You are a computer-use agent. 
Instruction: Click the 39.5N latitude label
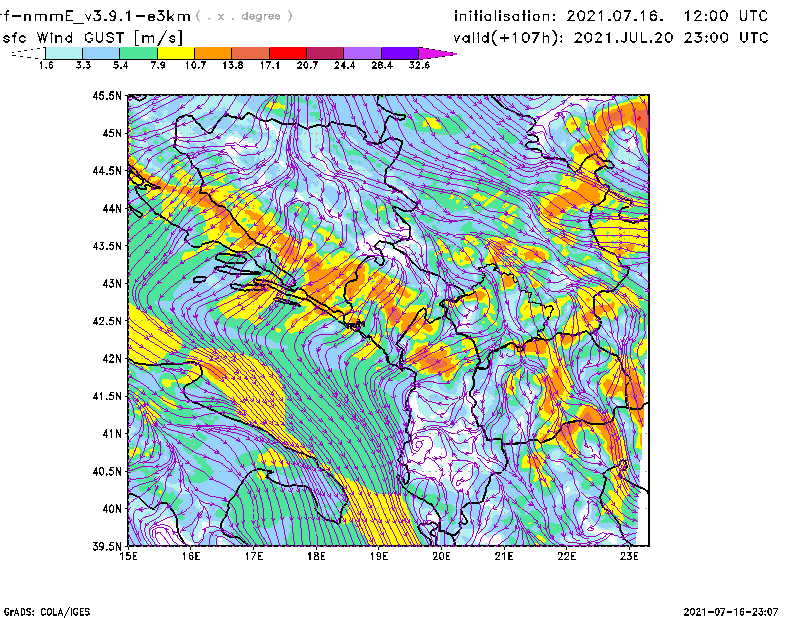point(107,546)
